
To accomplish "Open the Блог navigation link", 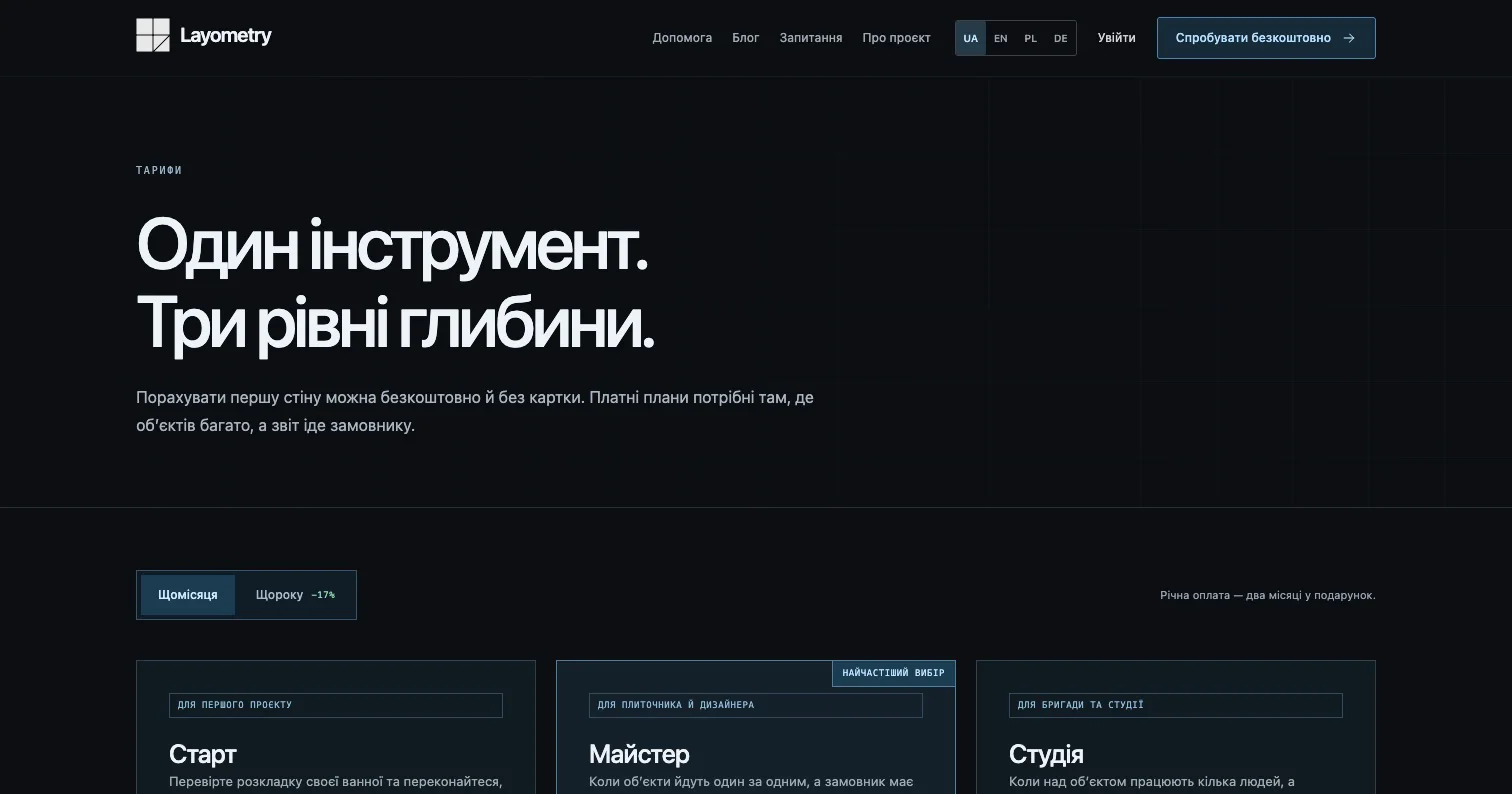I will coord(746,38).
